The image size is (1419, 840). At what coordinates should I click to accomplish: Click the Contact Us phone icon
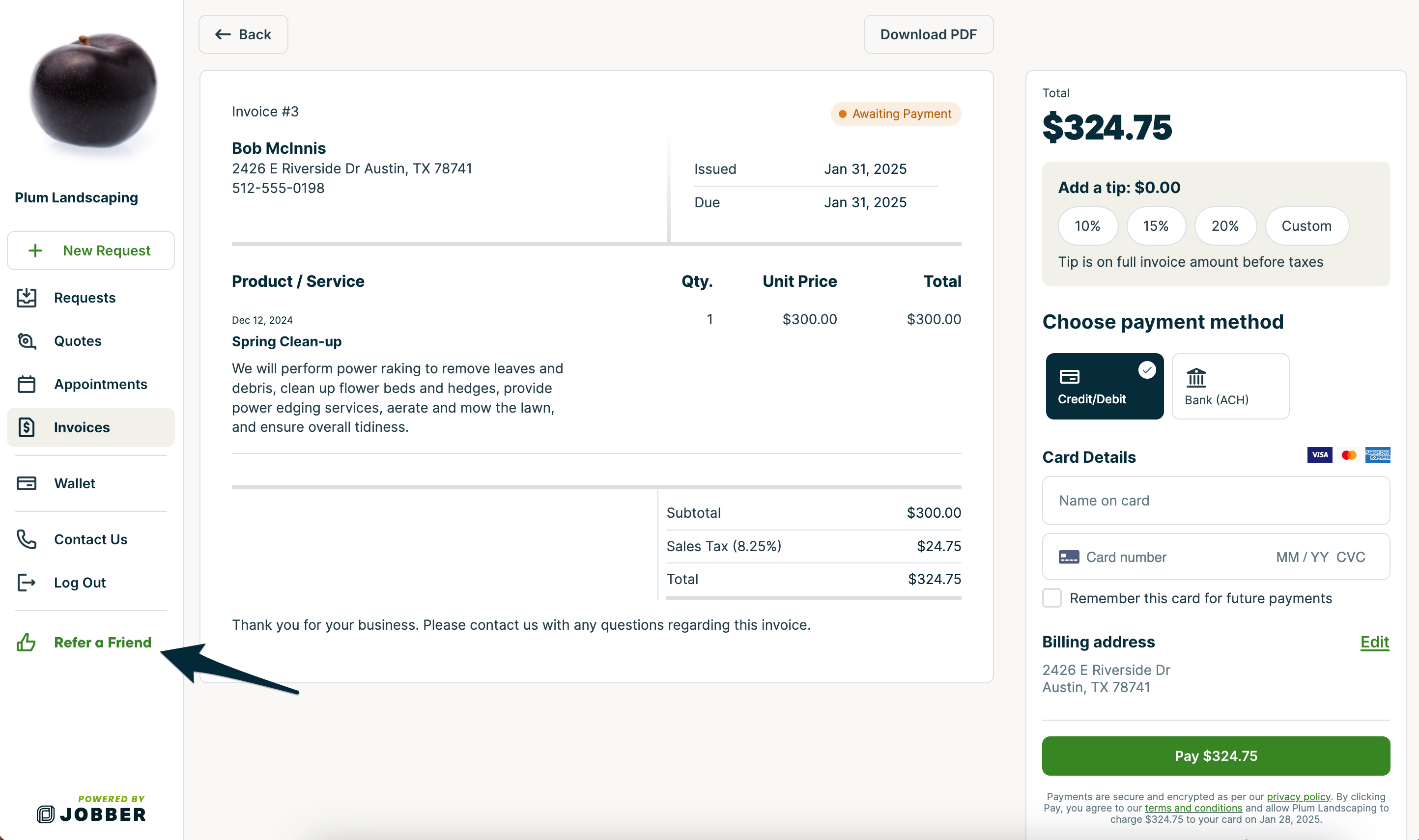[x=27, y=539]
